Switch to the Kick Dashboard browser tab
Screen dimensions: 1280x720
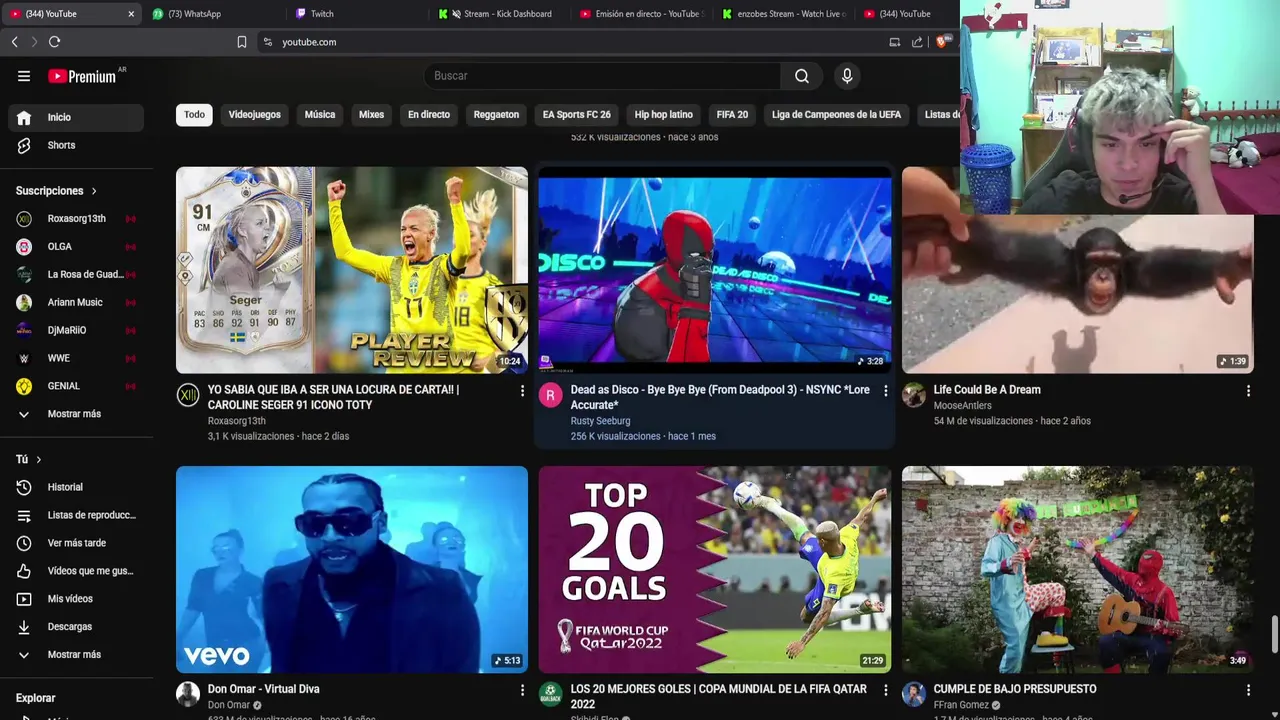click(x=501, y=14)
